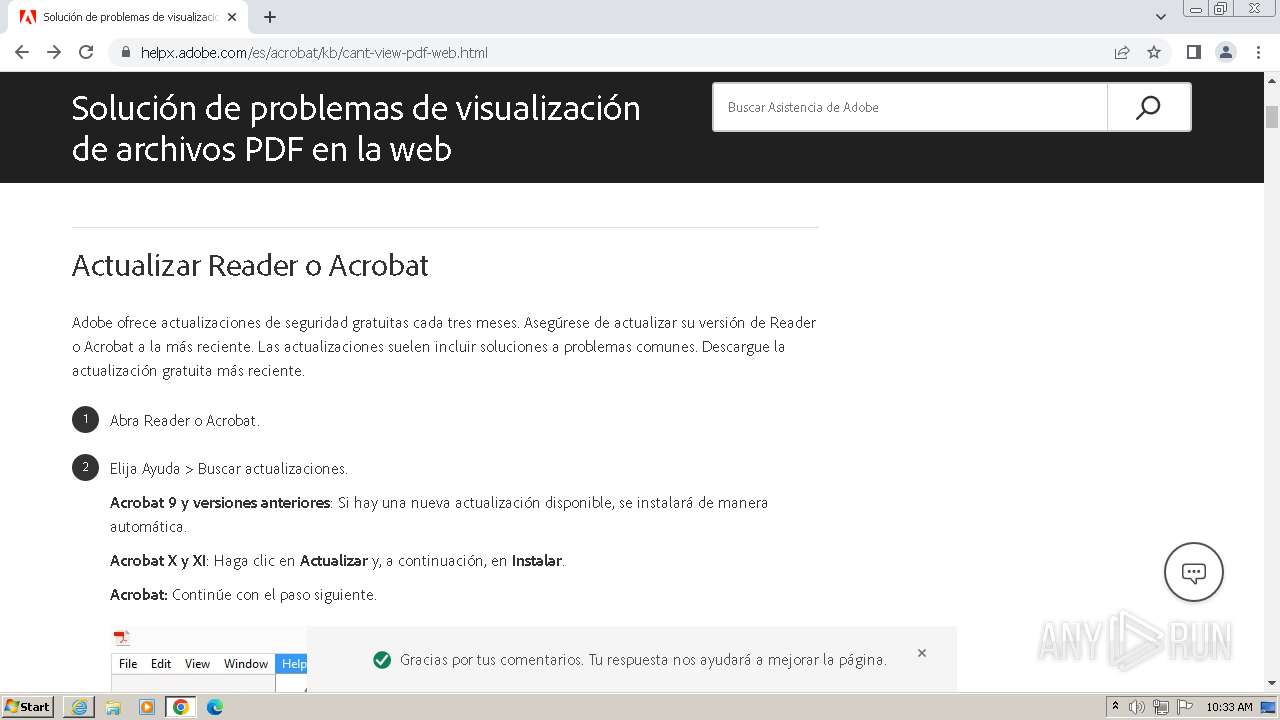Click the page title Solución de problemas
The height and width of the screenshot is (720, 1280).
coord(356,128)
